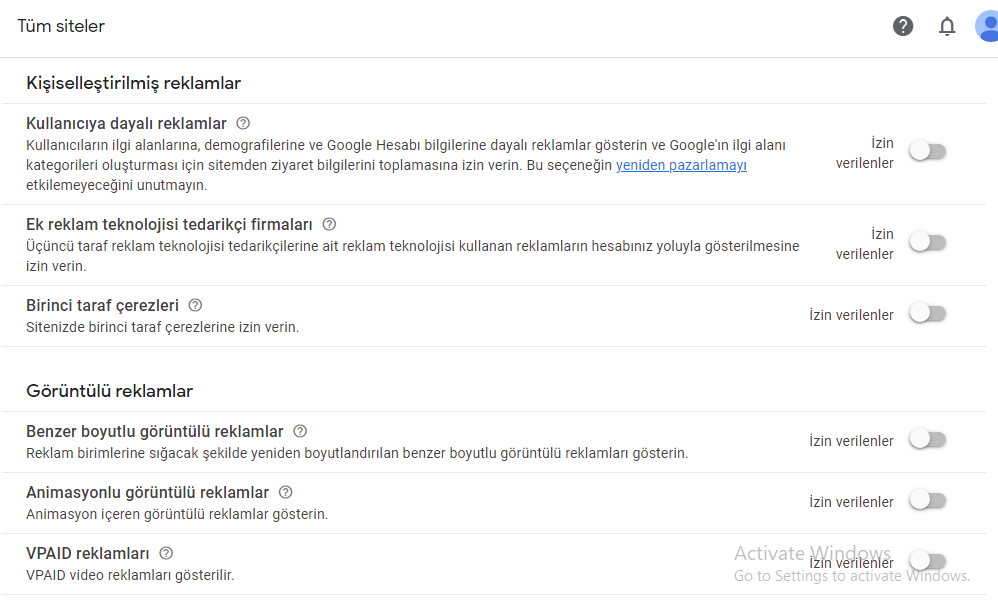
Task: Click help icon beside Animasyonlu görüntülü reklamlar
Action: (x=286, y=492)
